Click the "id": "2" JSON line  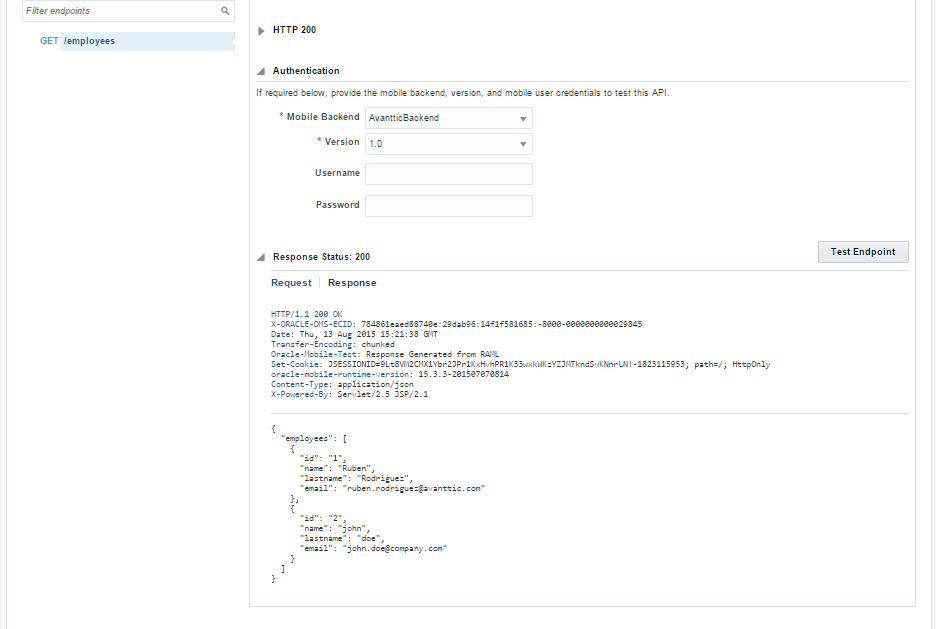click(x=323, y=519)
